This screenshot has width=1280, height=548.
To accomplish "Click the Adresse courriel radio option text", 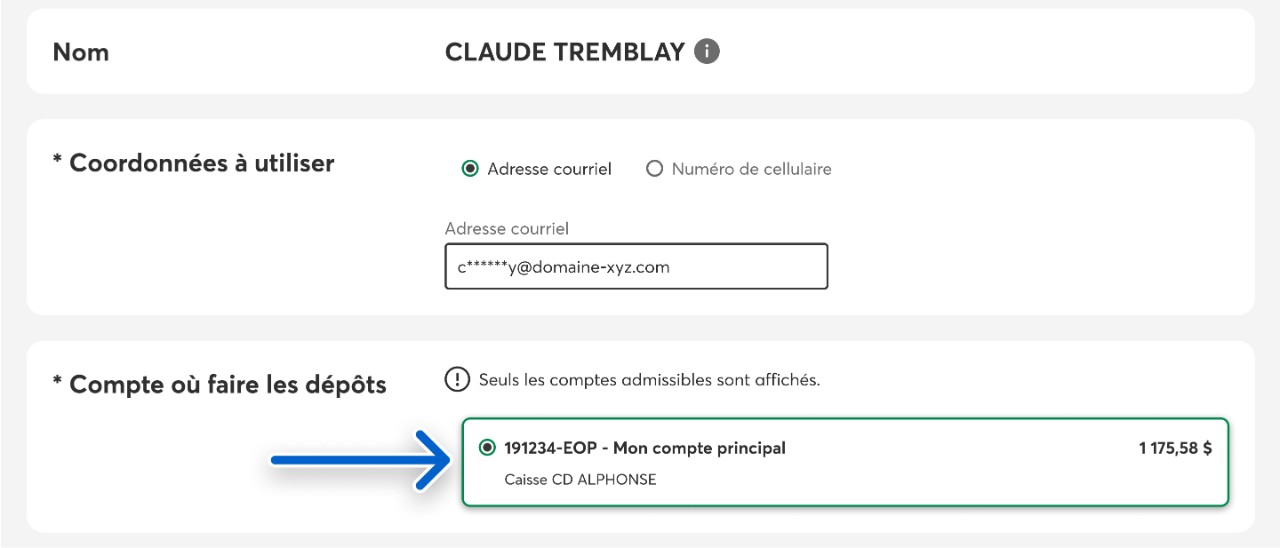I will [x=549, y=169].
